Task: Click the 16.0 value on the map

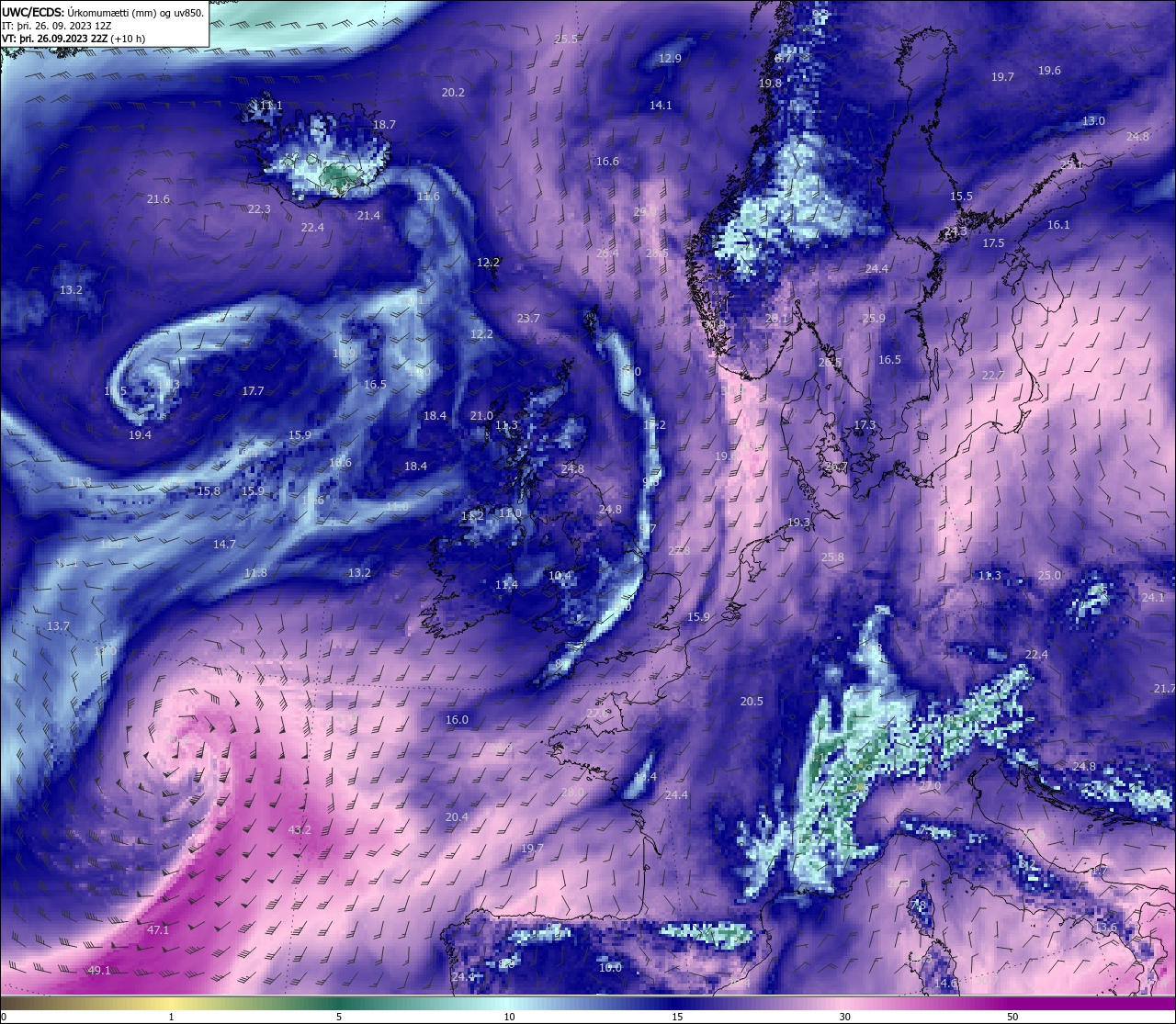Action: click(457, 719)
